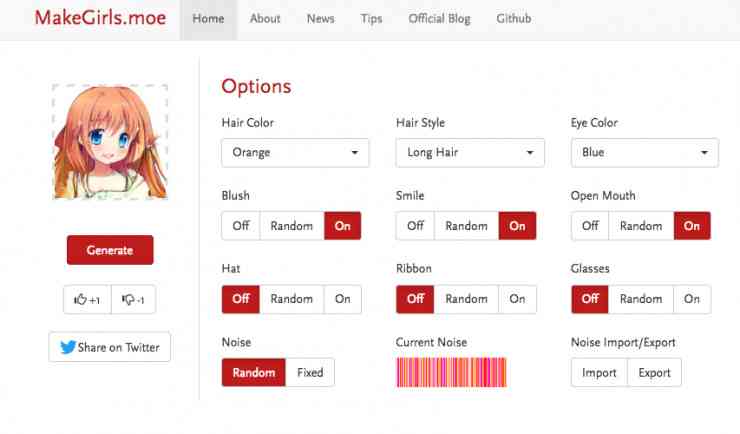
Task: Click the MakeGirls.moe logo
Action: click(101, 18)
